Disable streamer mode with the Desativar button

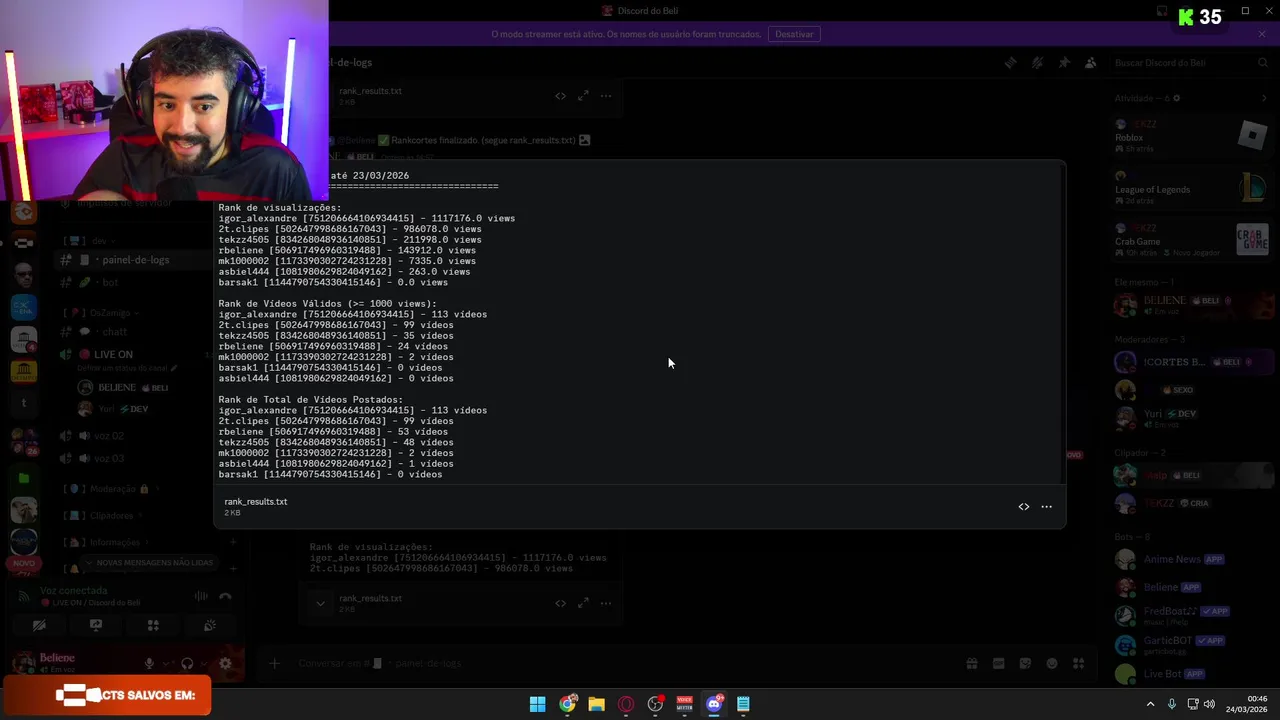[x=794, y=34]
